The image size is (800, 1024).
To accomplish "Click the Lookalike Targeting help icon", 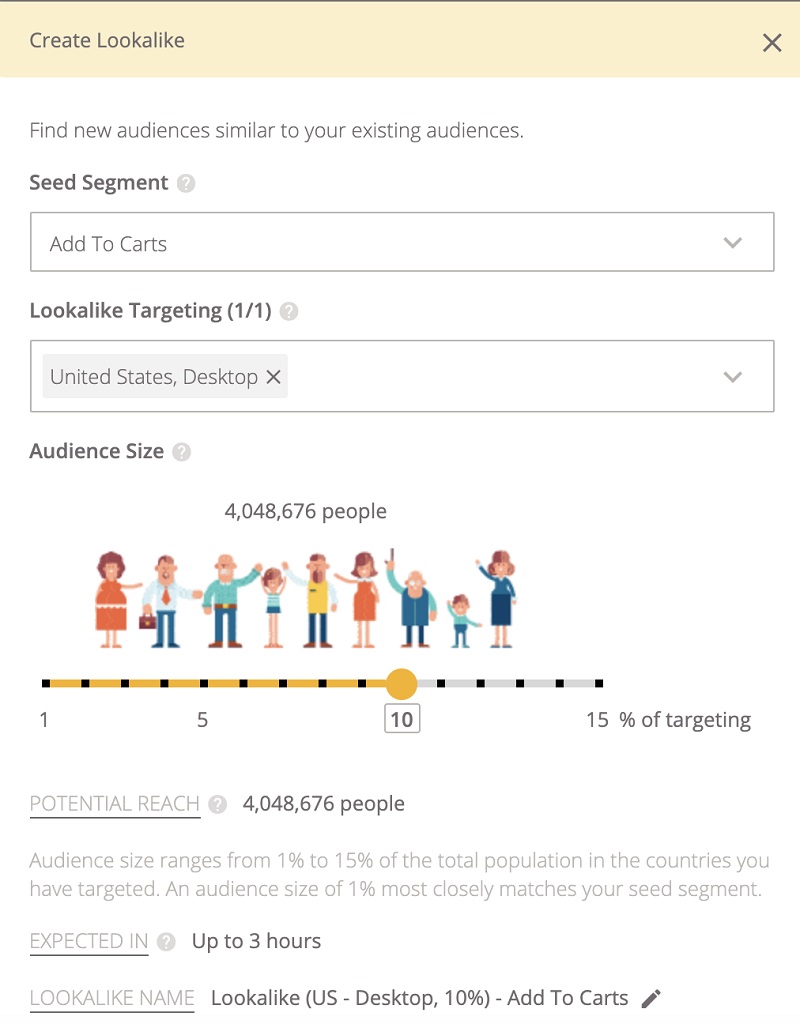I will click(289, 312).
